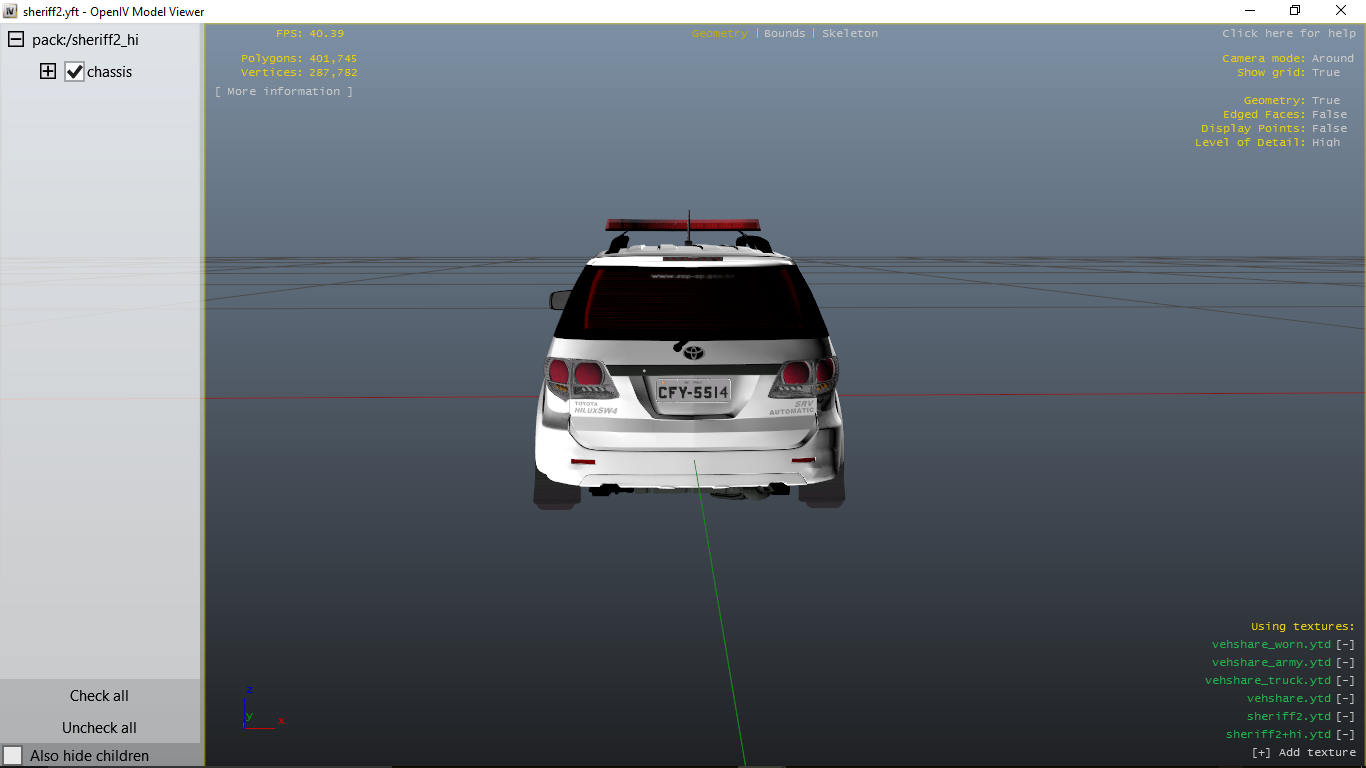Remove vehshare_truck.ytd texture with [-]
Image resolution: width=1366 pixels, height=768 pixels.
(x=1345, y=681)
